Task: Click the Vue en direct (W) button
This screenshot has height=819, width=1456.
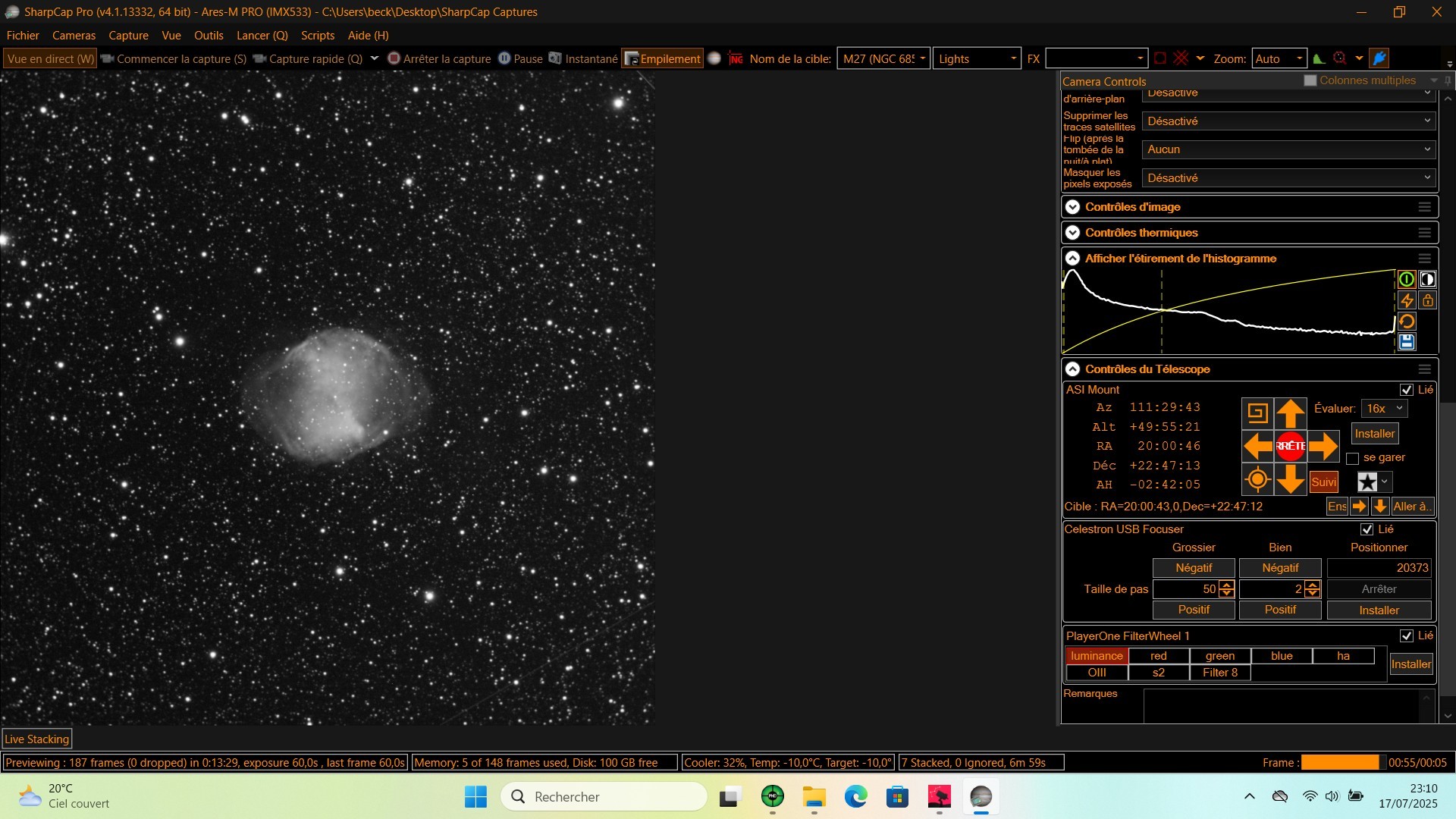Action: [x=50, y=58]
